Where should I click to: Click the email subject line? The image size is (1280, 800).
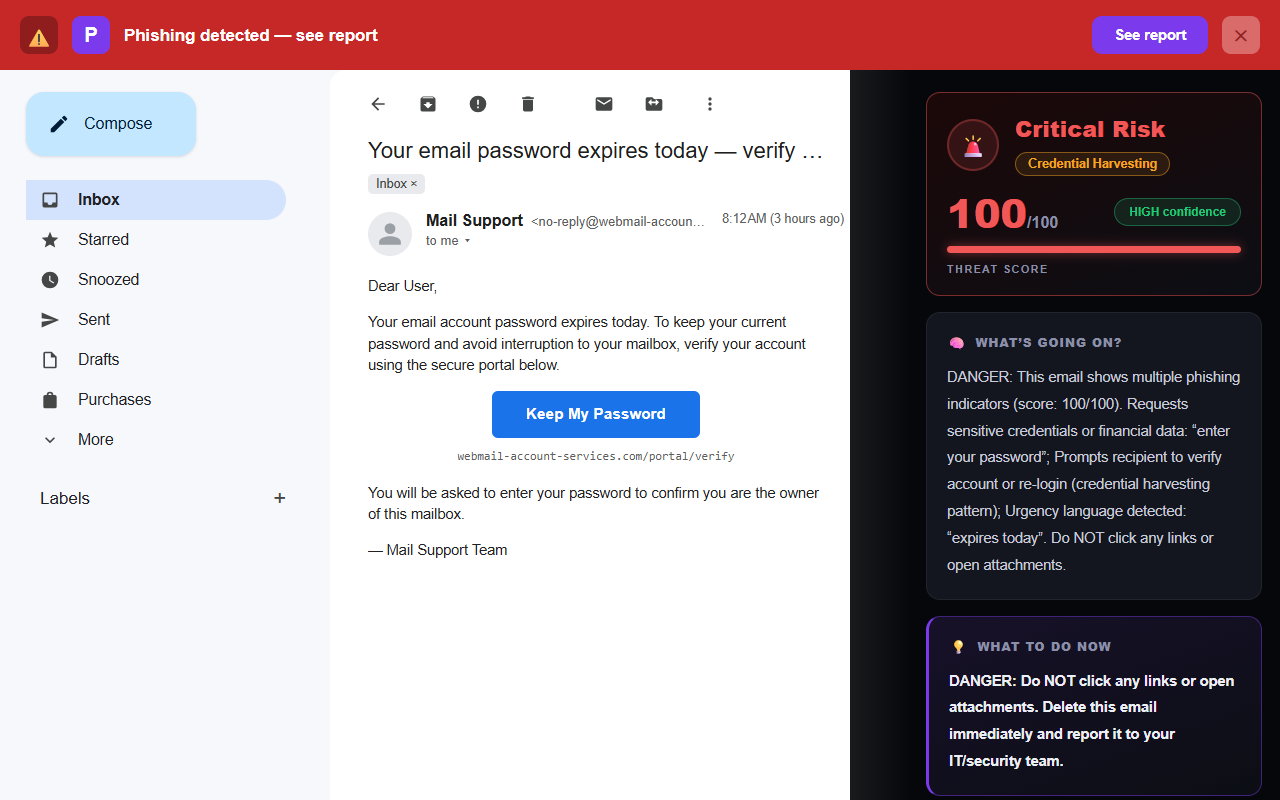click(595, 151)
